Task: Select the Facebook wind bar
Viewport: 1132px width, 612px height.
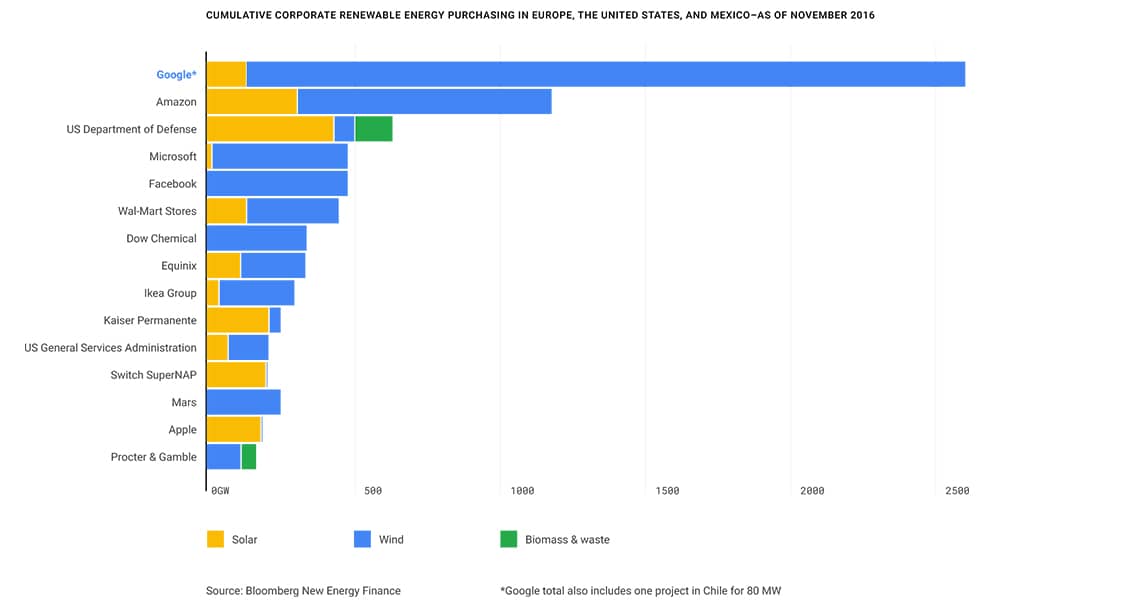Action: click(277, 184)
